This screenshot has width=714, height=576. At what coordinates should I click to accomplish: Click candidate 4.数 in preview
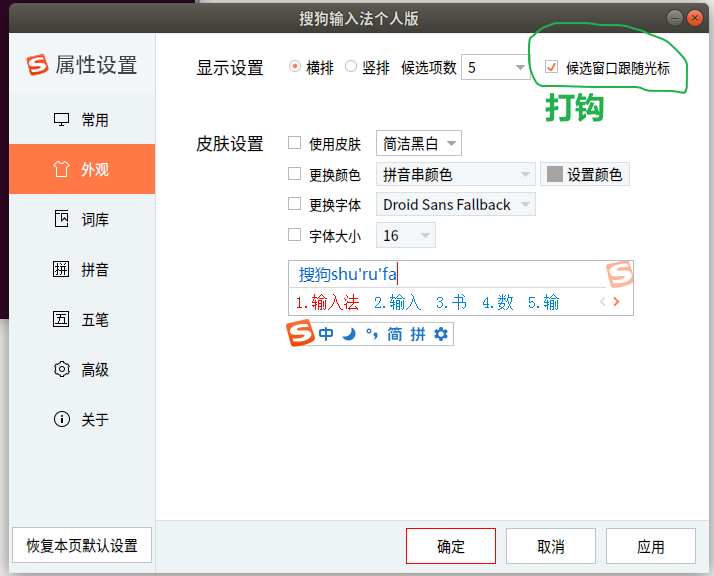(x=497, y=302)
